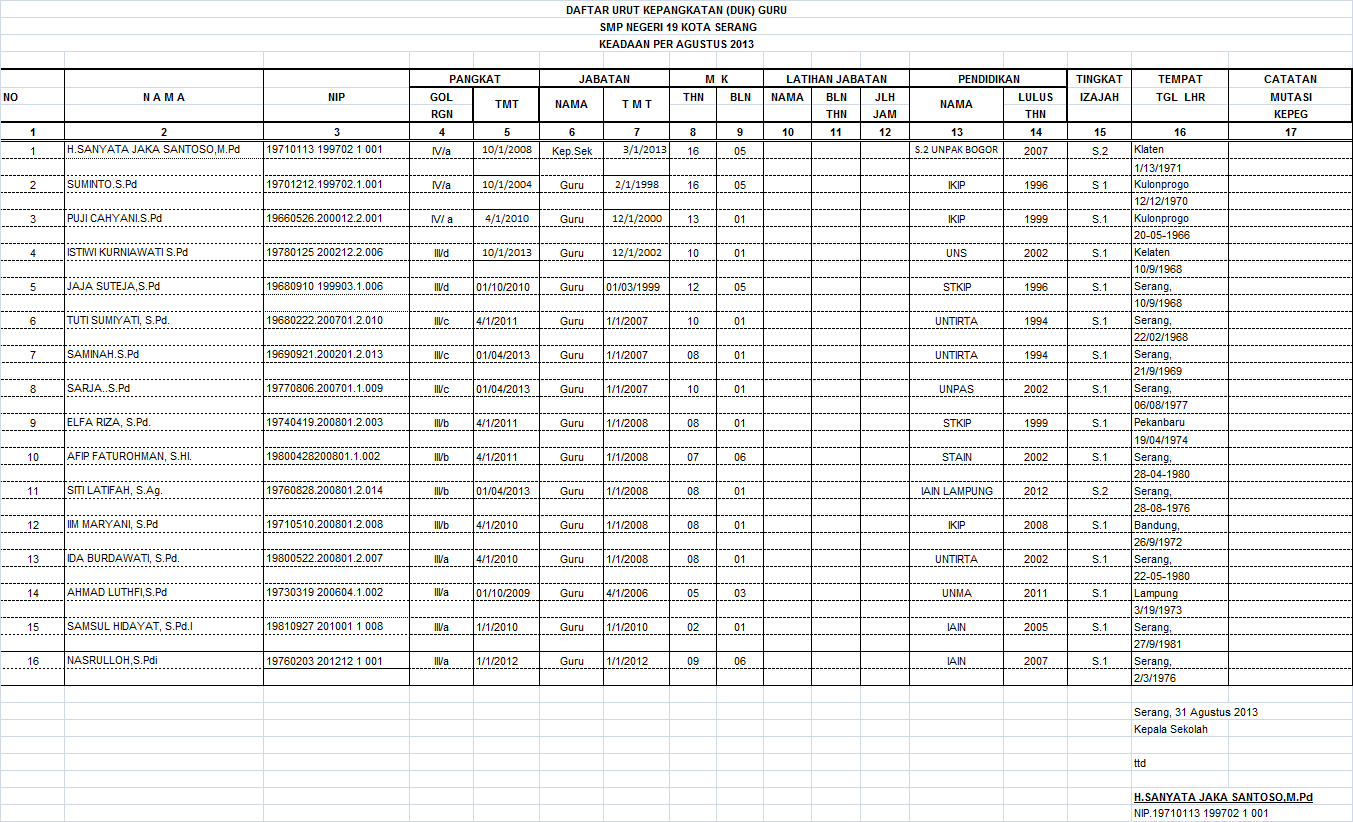This screenshot has width=1353, height=822.
Task: Click the title DAFTAR URUT KEPANGKATAN (DUK) GURU
Action: pyautogui.click(x=676, y=10)
